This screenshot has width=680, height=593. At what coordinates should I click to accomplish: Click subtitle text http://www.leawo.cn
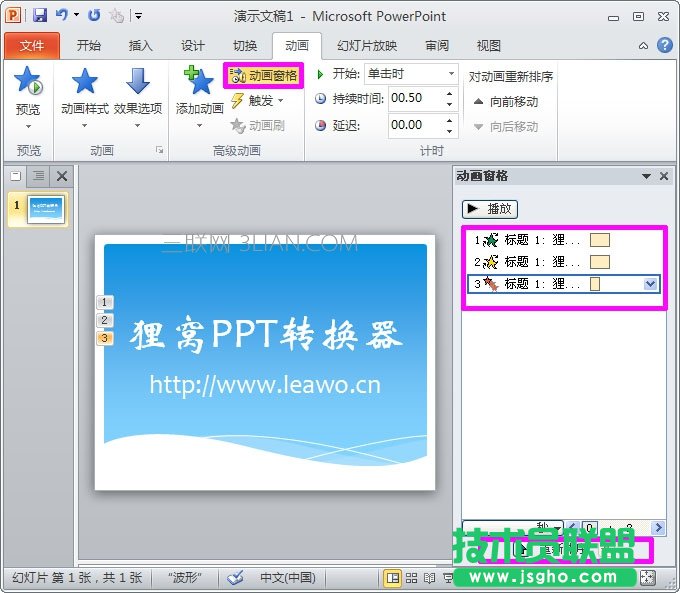coord(265,385)
